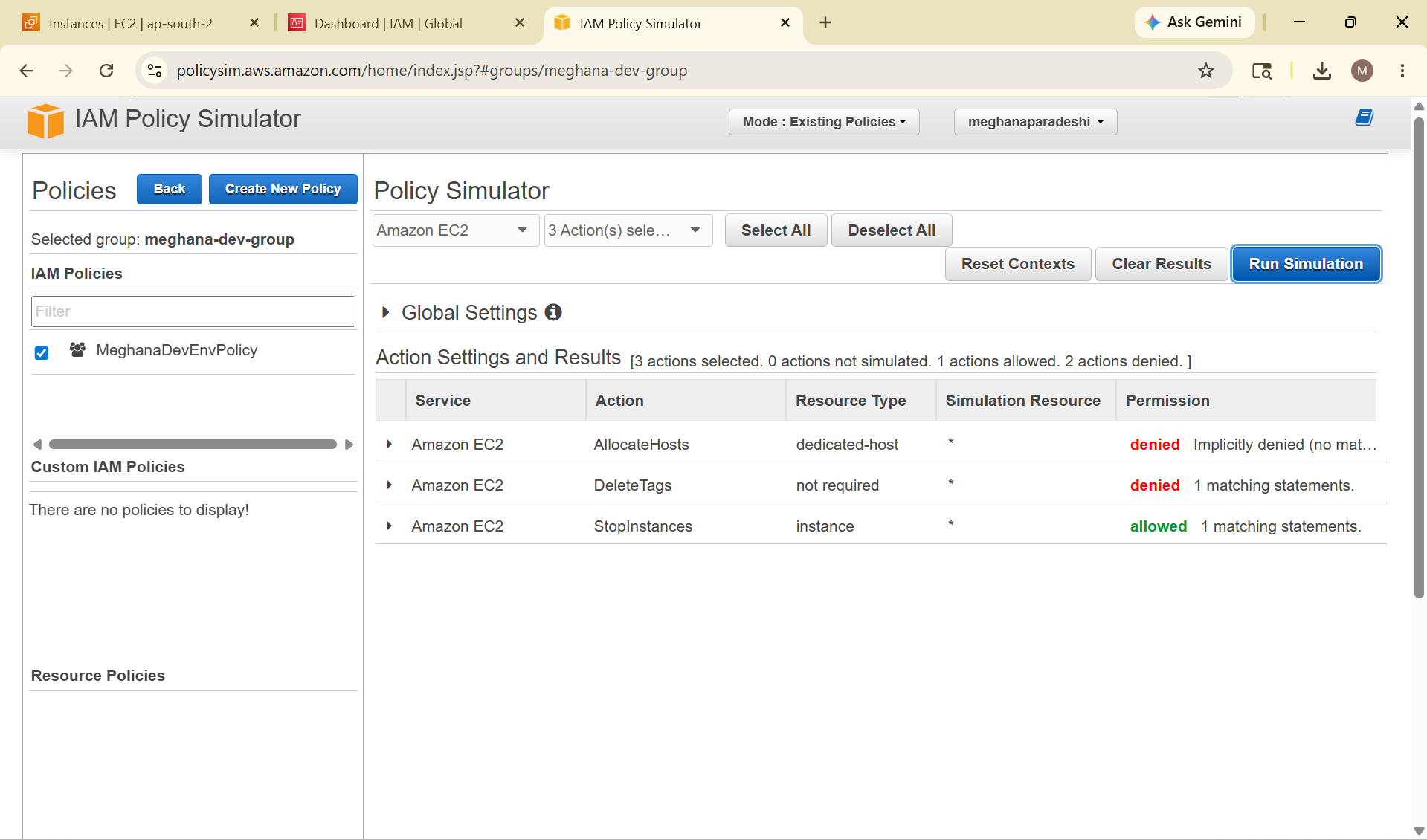Click the dedicated-host resource type cell
The height and width of the screenshot is (840, 1427).
tap(847, 445)
